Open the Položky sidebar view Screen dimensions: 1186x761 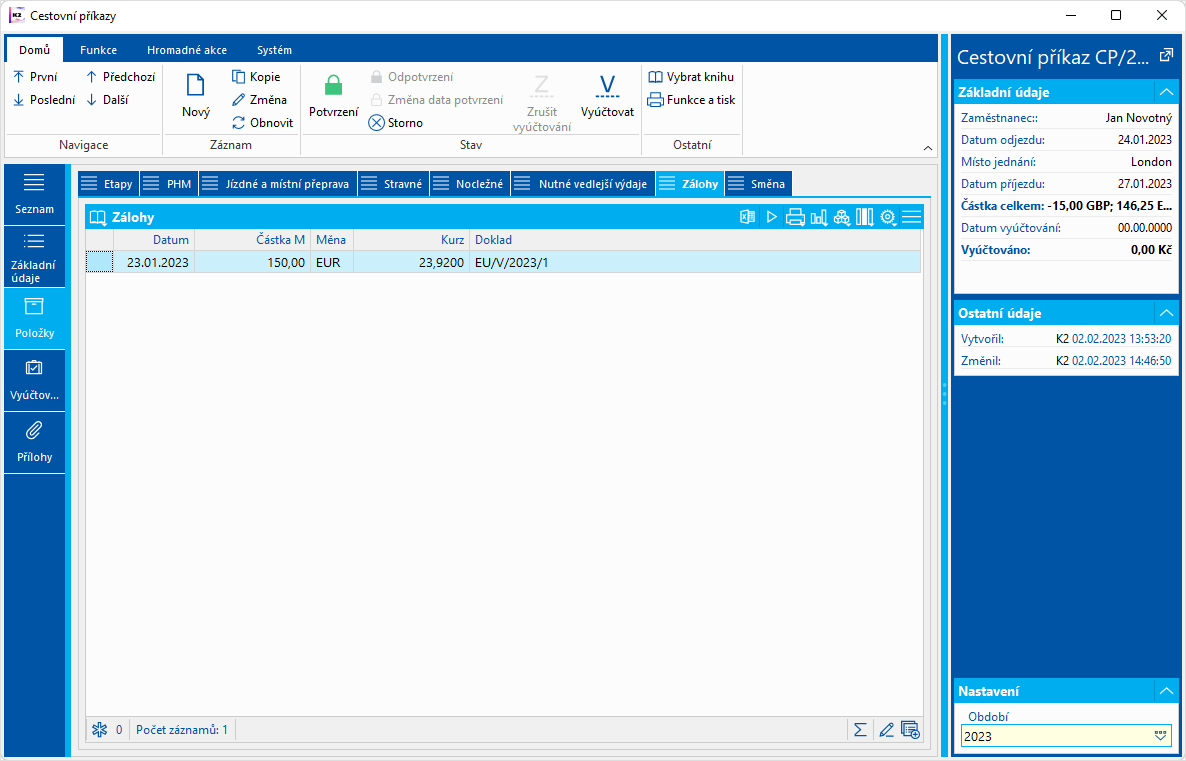(x=34, y=318)
